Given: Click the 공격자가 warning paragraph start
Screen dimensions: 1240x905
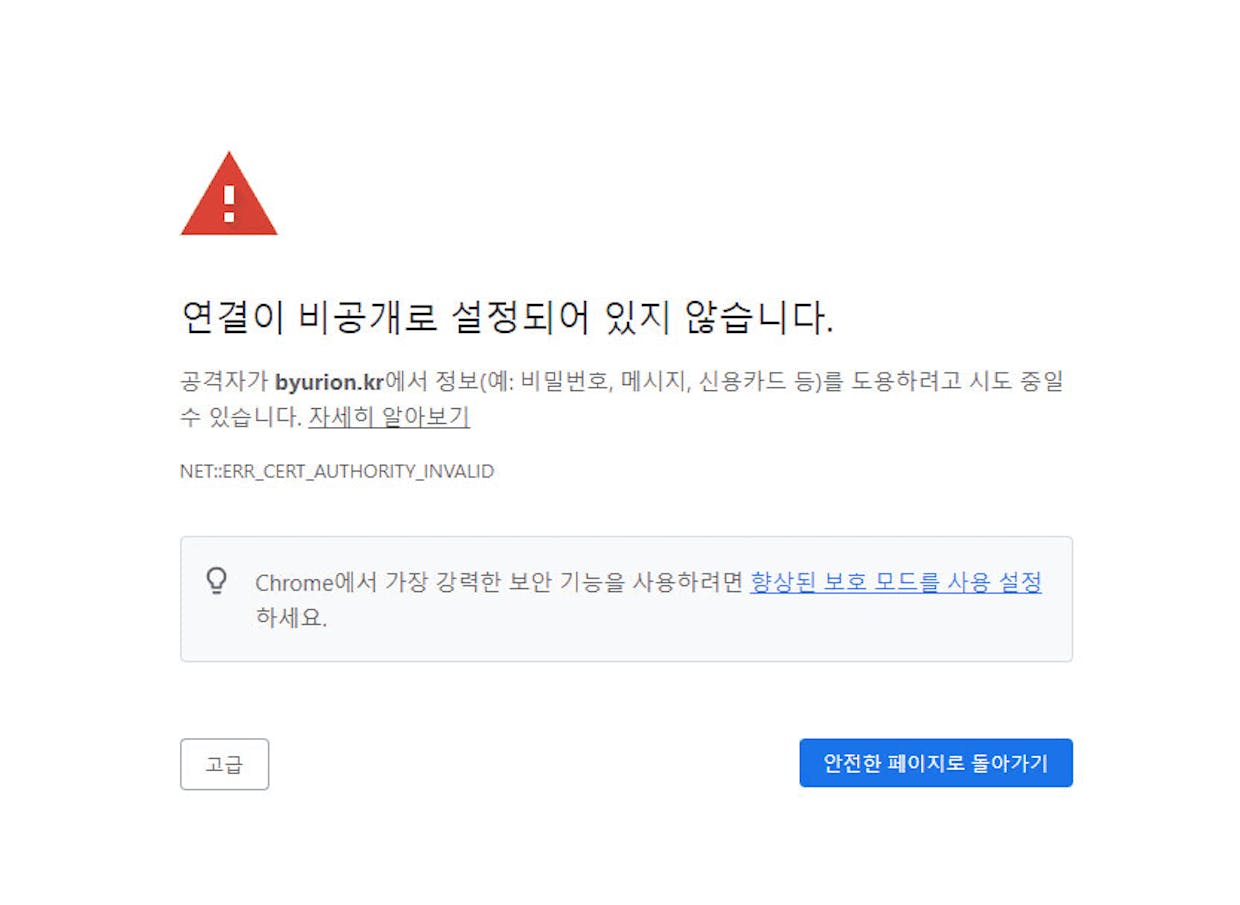Looking at the screenshot, I should click(x=225, y=382).
